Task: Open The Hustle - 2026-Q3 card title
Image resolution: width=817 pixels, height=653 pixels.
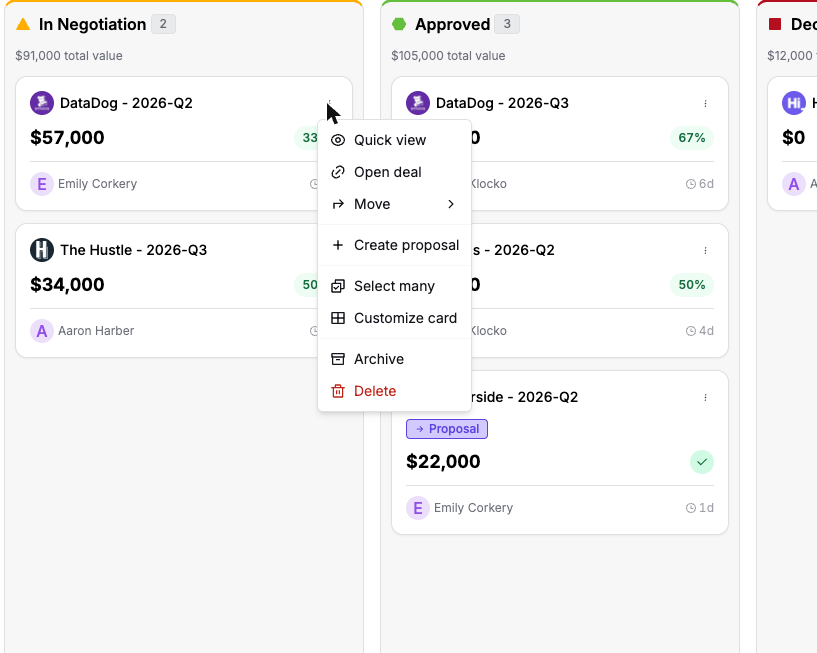Action: click(x=133, y=250)
